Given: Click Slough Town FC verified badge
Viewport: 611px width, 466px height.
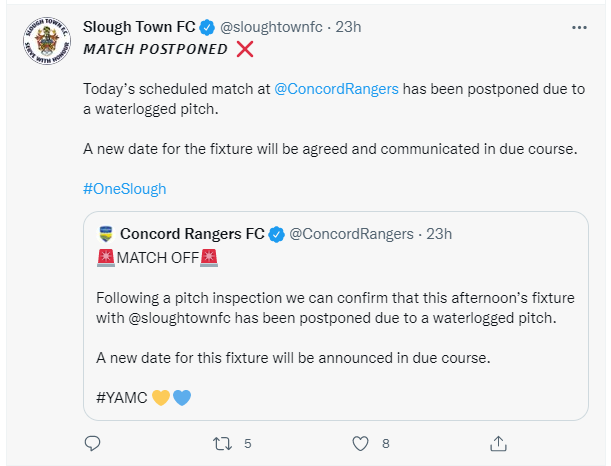Looking at the screenshot, I should click(x=207, y=27).
